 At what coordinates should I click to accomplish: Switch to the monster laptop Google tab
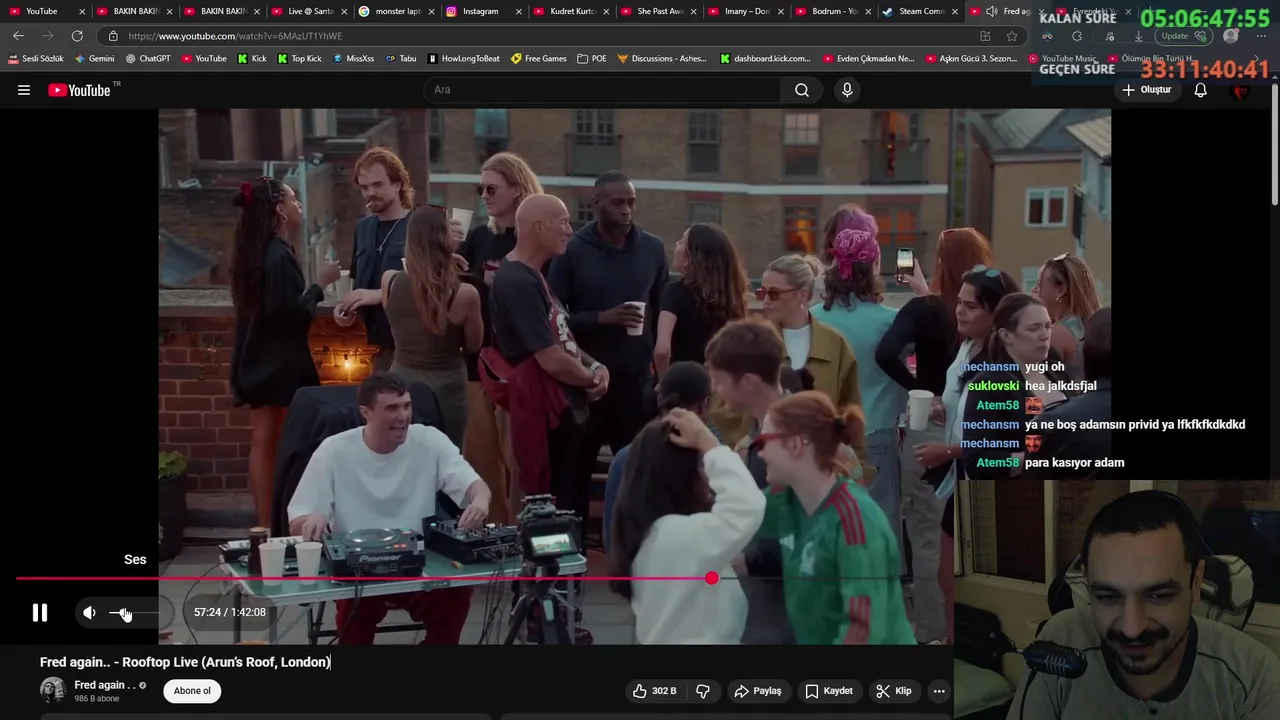pyautogui.click(x=397, y=11)
